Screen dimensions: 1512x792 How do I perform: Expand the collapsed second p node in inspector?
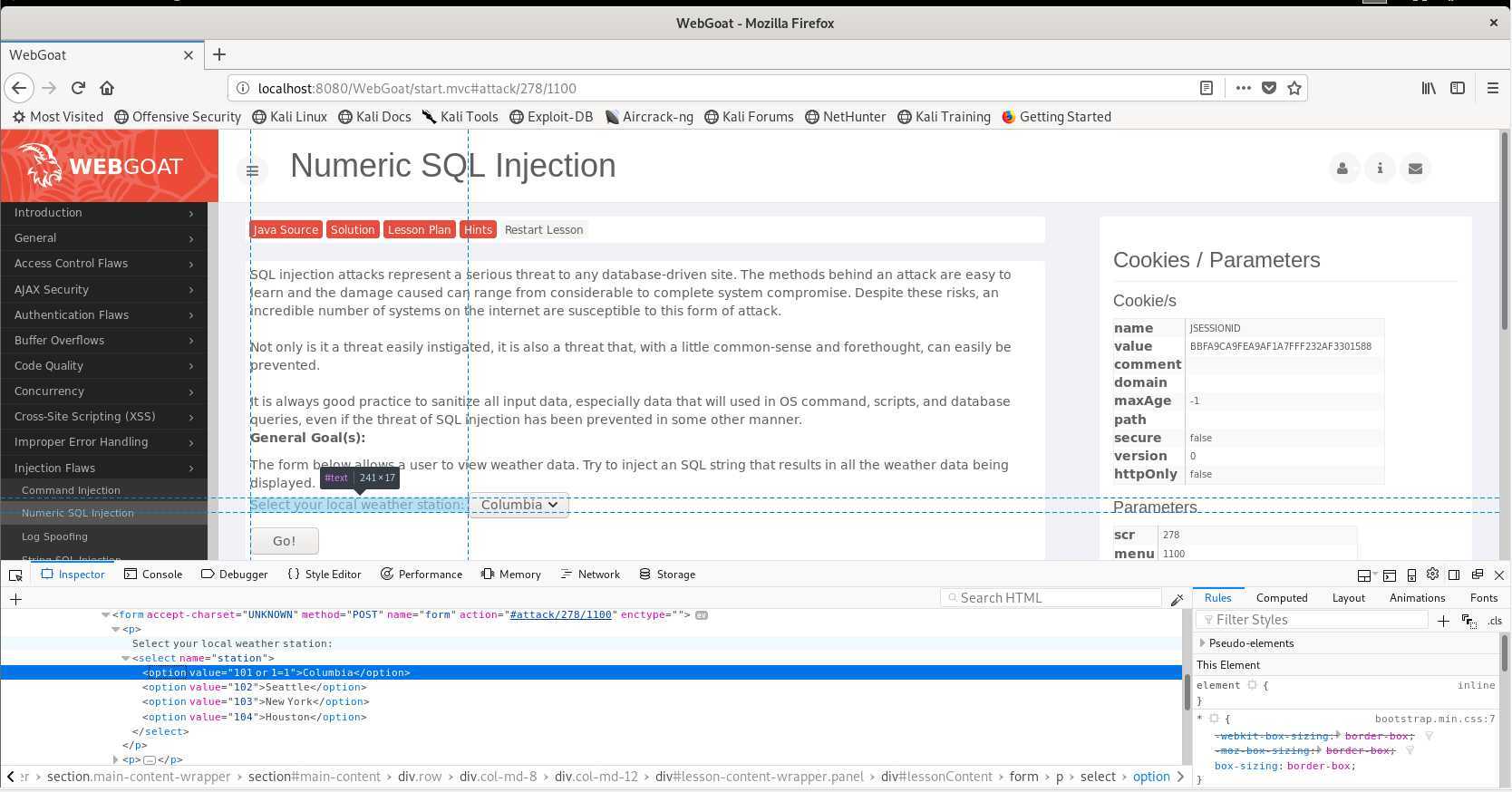pos(115,760)
